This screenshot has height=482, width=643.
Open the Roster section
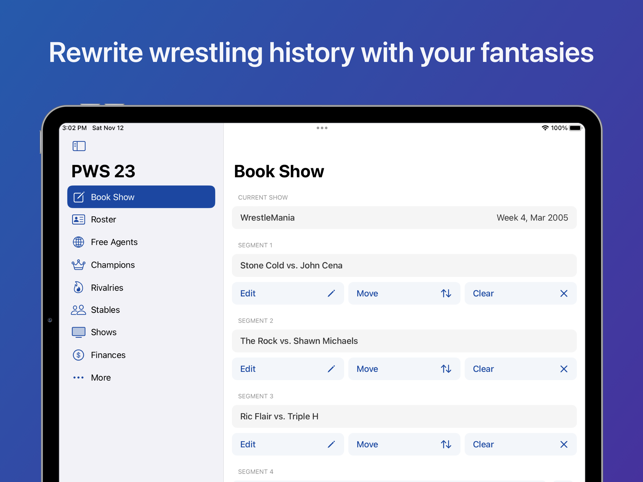tap(141, 219)
